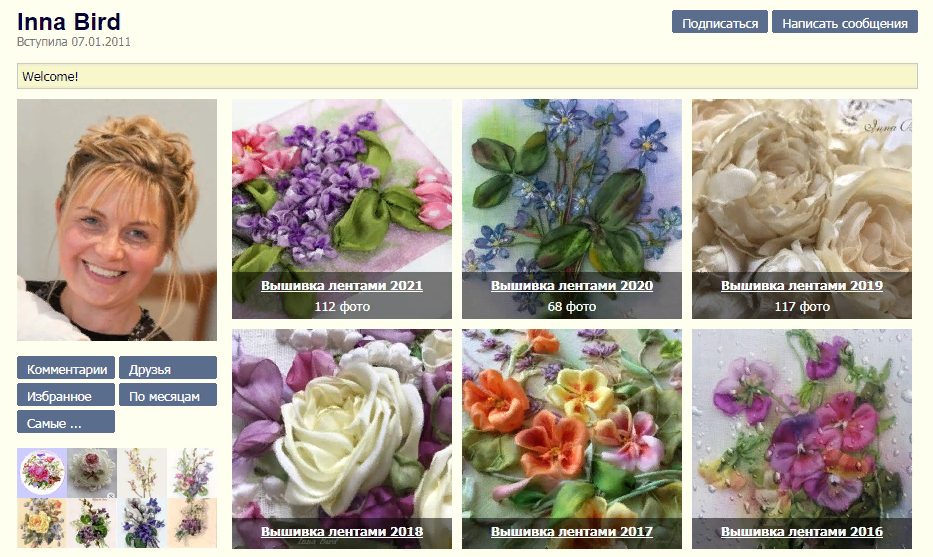This screenshot has height=557, width=933.
Task: Open Inna Bird's profile photo
Action: [x=117, y=220]
